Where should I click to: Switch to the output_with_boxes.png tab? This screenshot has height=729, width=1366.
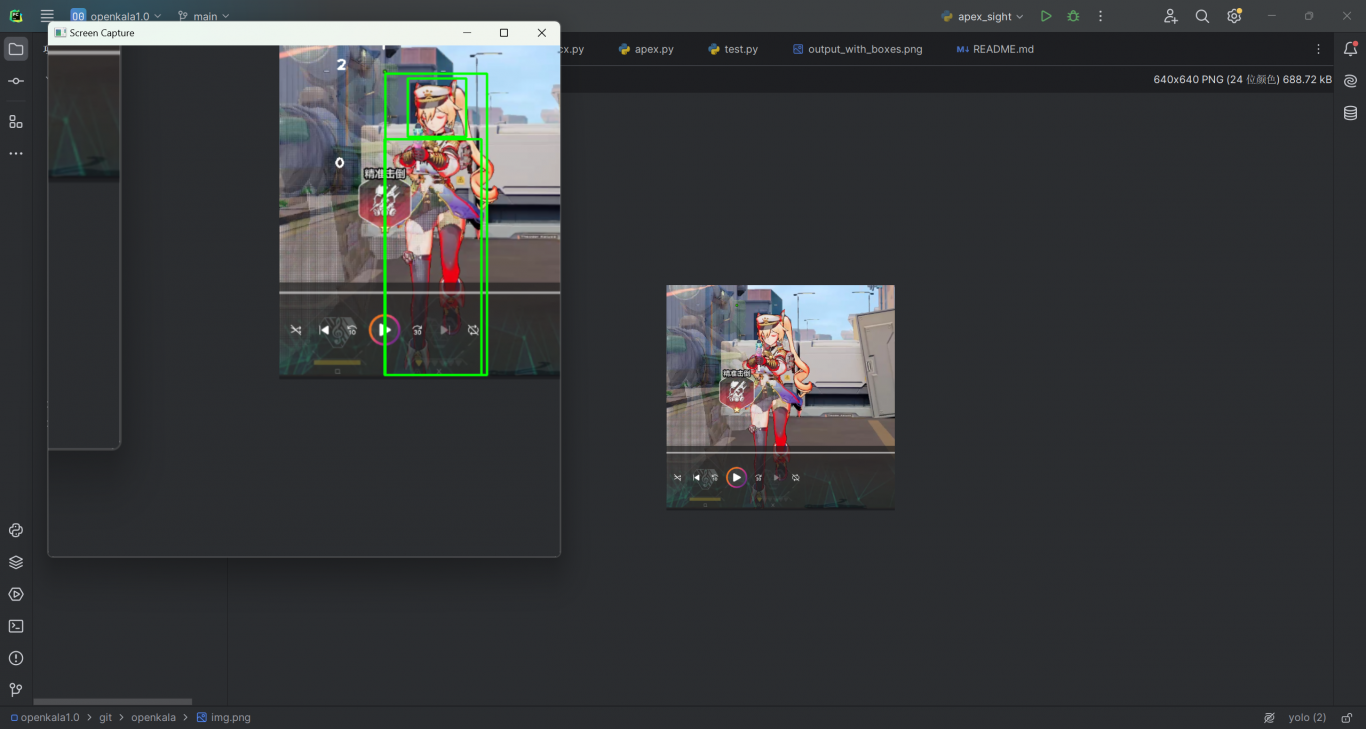coord(857,49)
